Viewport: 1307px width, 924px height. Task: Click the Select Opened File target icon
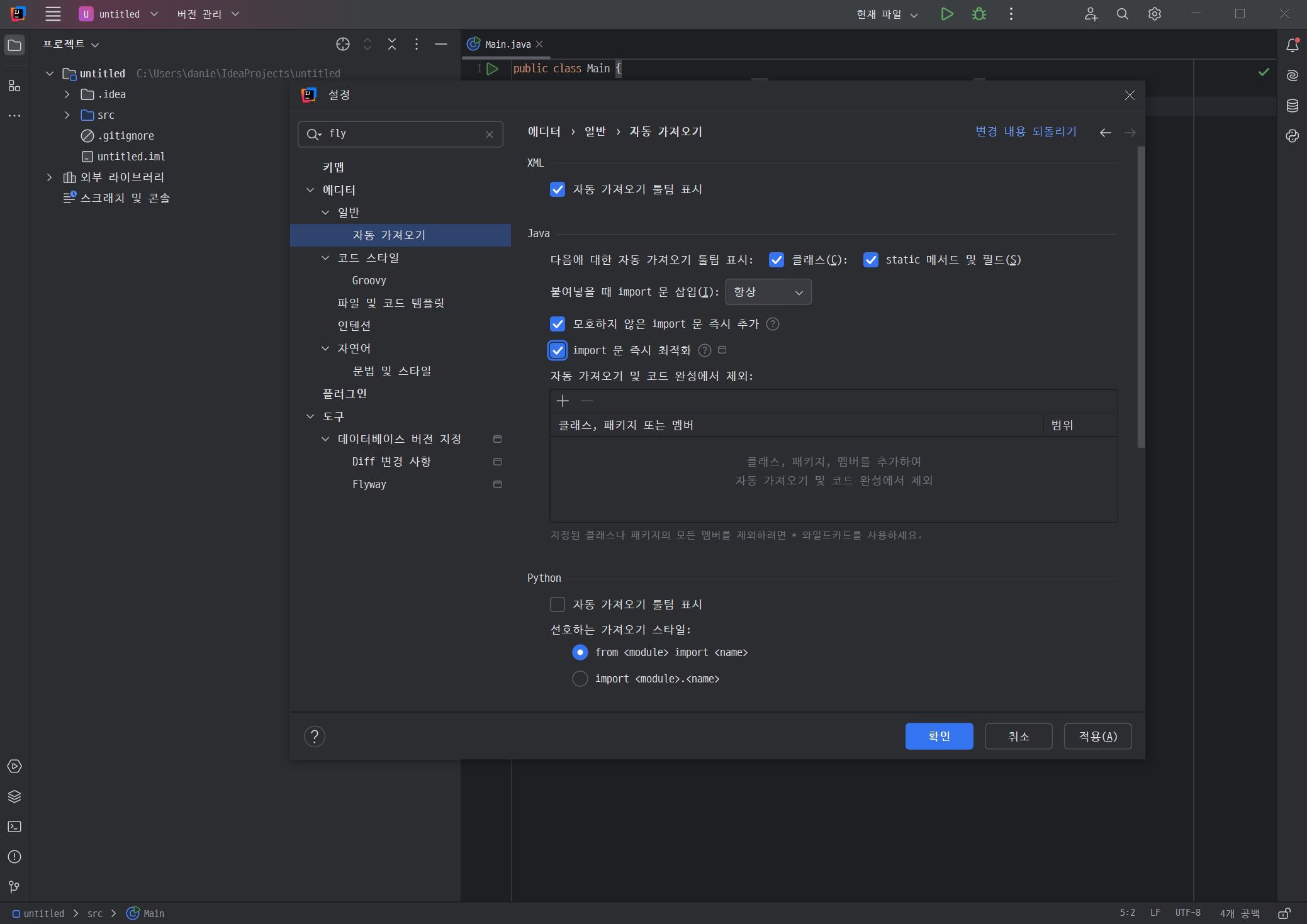pyautogui.click(x=343, y=44)
